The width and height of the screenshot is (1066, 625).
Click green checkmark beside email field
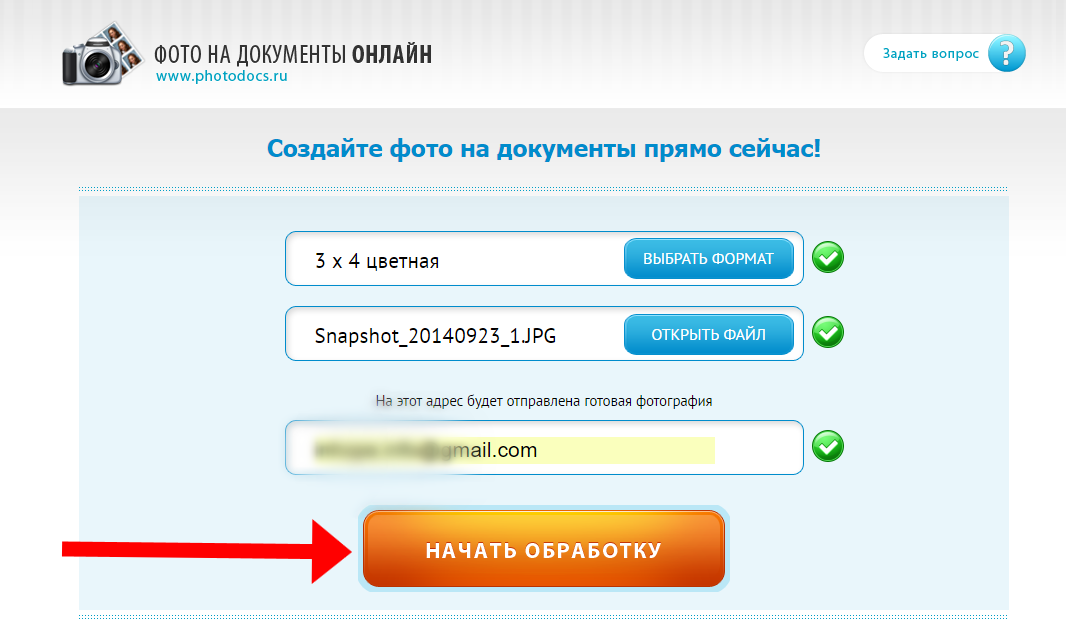tap(827, 447)
